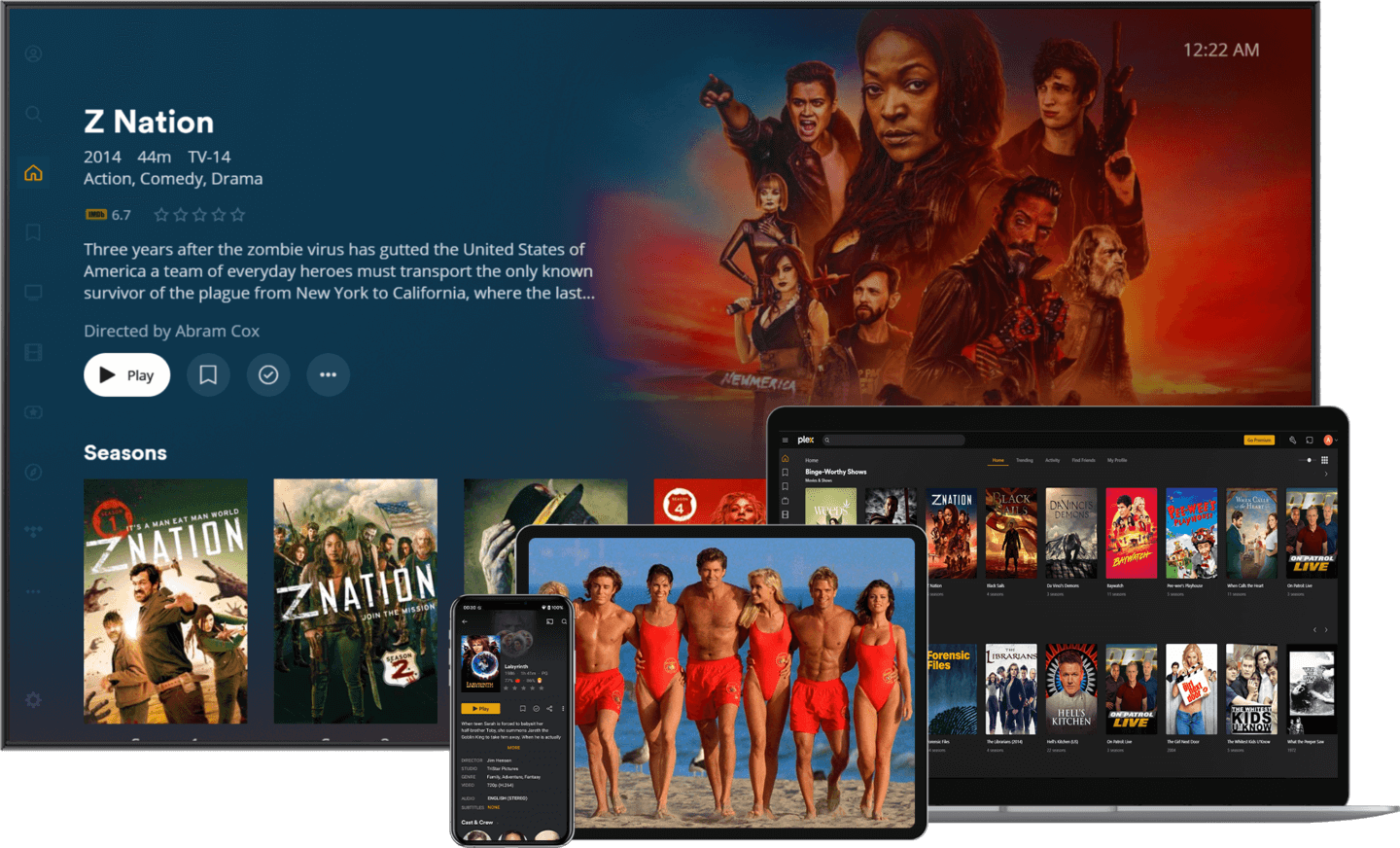
Task: Open The Whitest Kids U'Know poster
Action: point(1251,689)
